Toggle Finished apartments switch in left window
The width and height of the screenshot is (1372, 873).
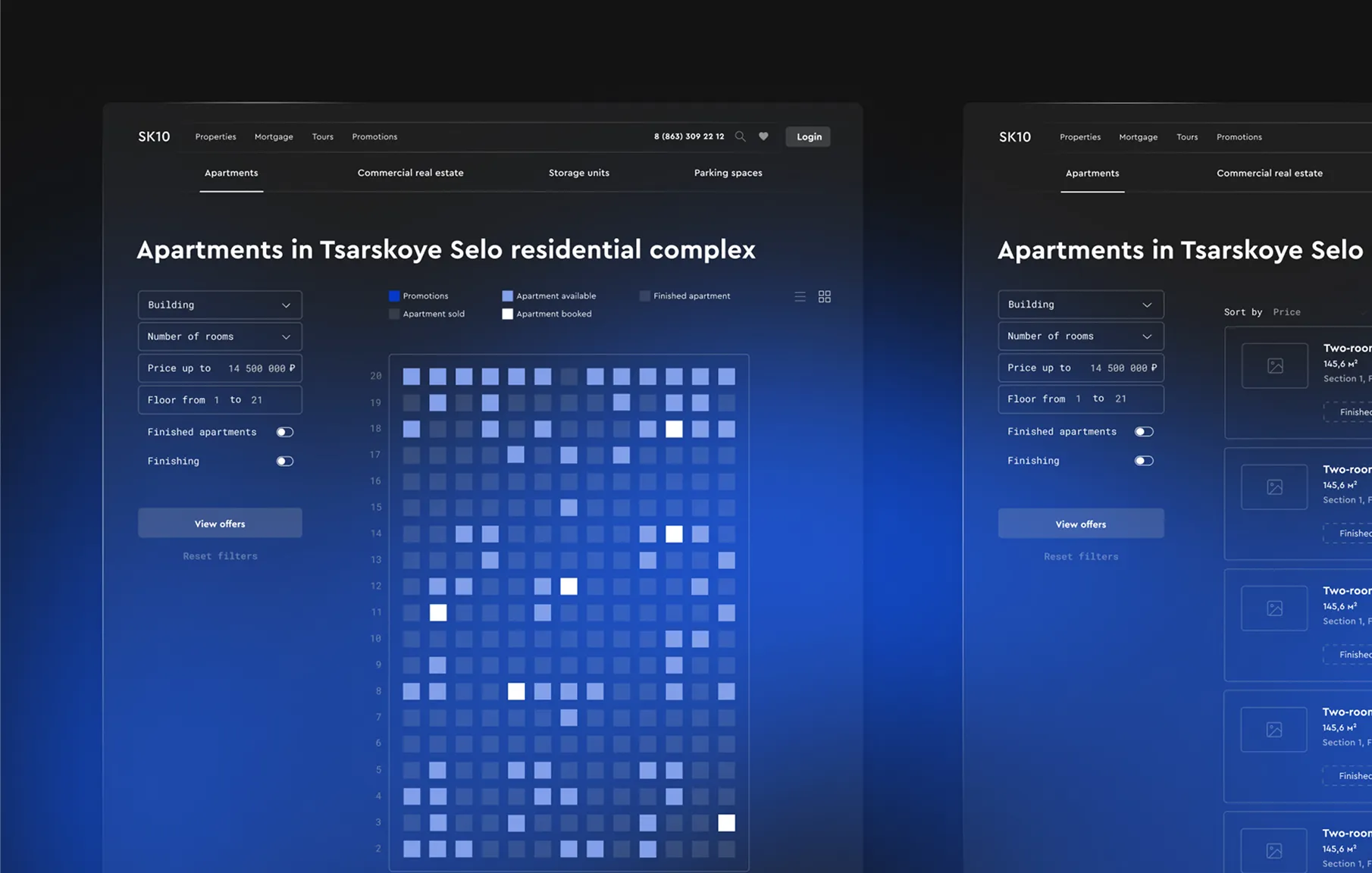click(x=285, y=432)
